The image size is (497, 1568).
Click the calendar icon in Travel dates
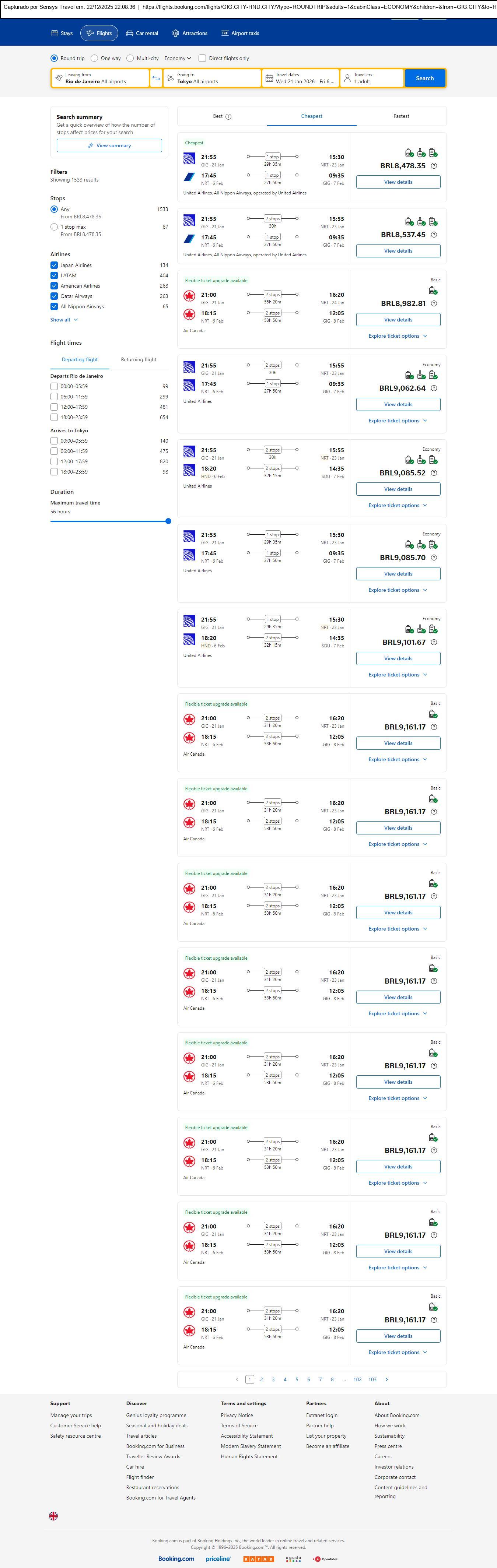tap(269, 78)
